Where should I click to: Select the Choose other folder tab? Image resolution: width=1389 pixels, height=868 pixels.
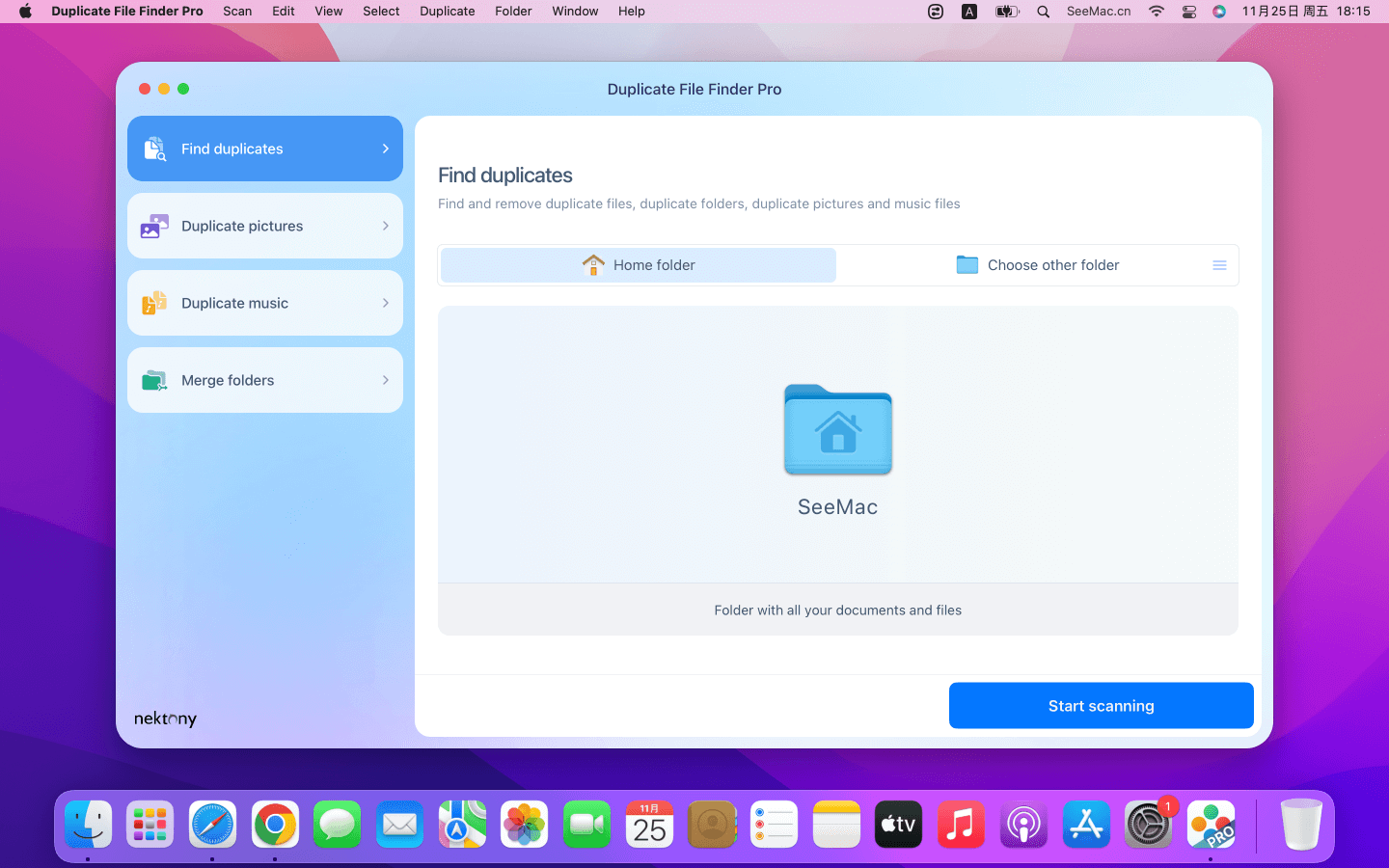1037,265
